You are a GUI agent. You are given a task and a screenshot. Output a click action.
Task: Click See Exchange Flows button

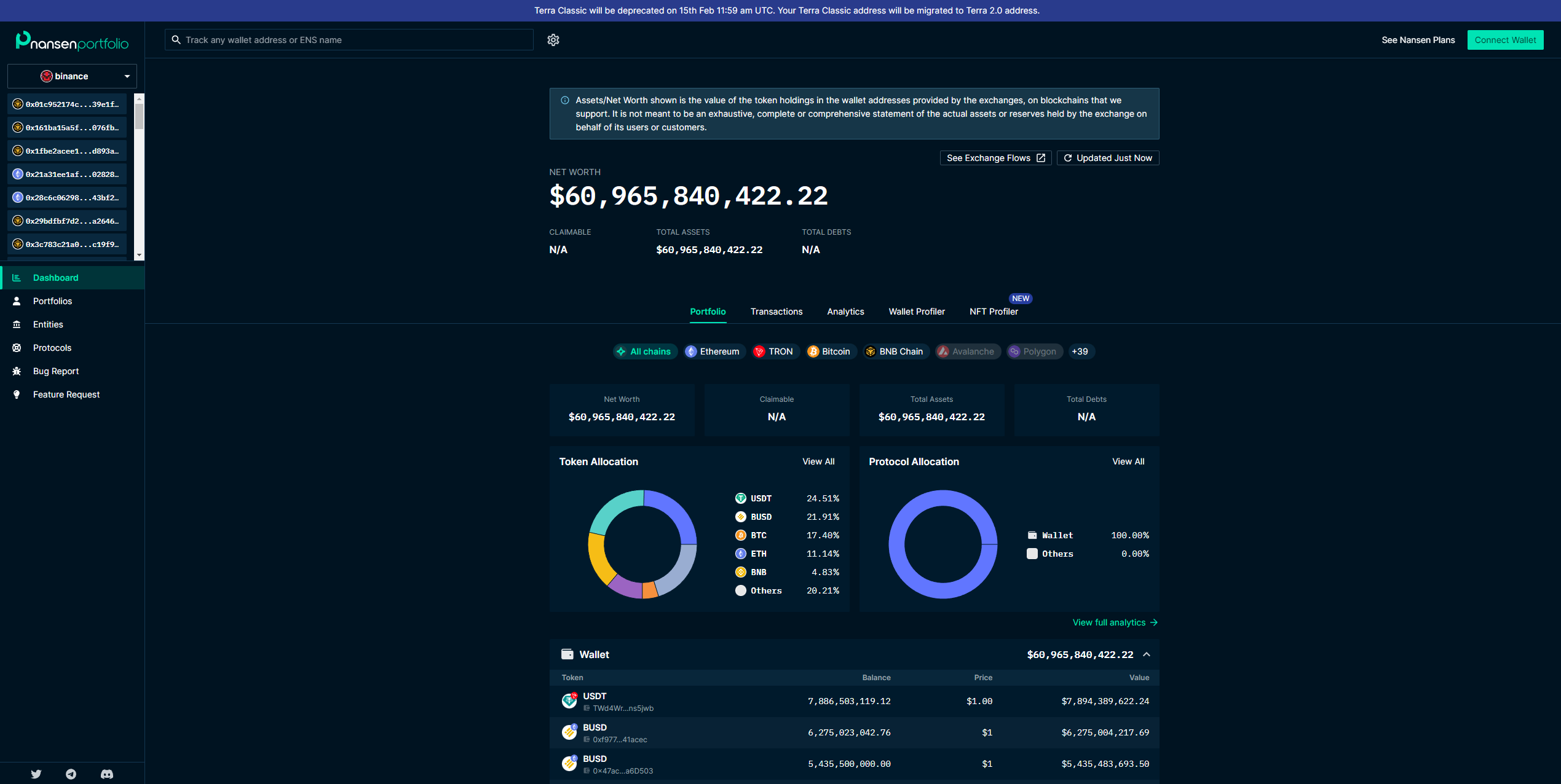coord(995,158)
